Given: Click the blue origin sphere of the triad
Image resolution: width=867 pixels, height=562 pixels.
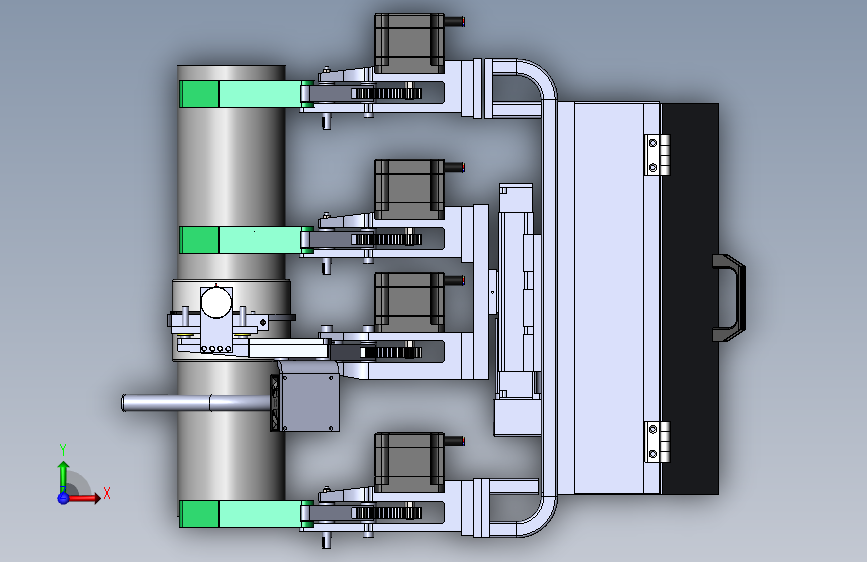Looking at the screenshot, I should coord(63,498).
